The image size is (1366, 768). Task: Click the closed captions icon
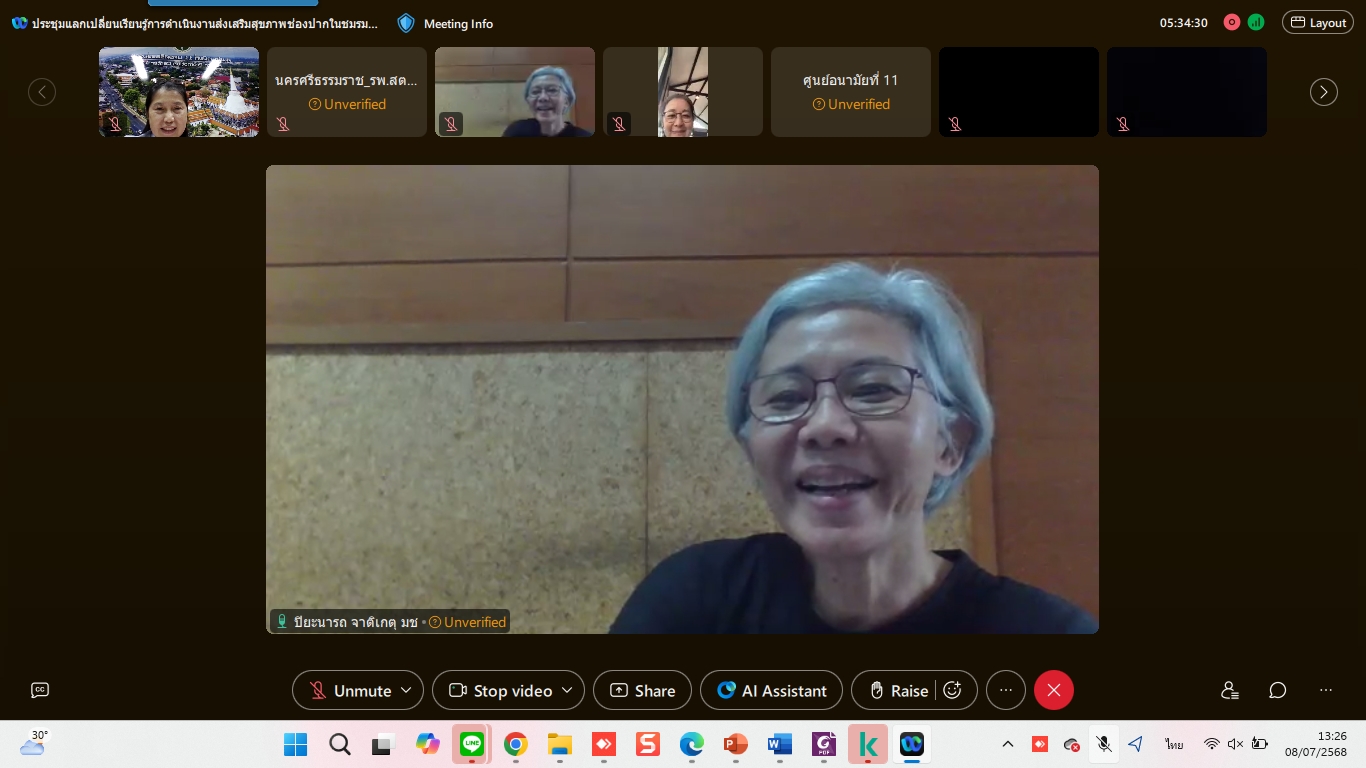pyautogui.click(x=40, y=690)
